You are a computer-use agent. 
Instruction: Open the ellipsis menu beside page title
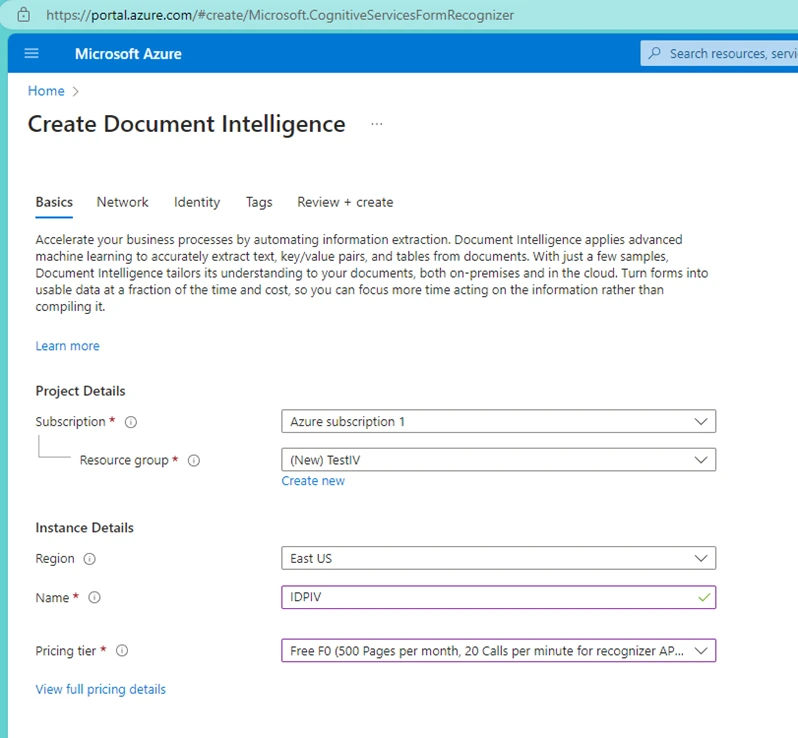pyautogui.click(x=377, y=124)
